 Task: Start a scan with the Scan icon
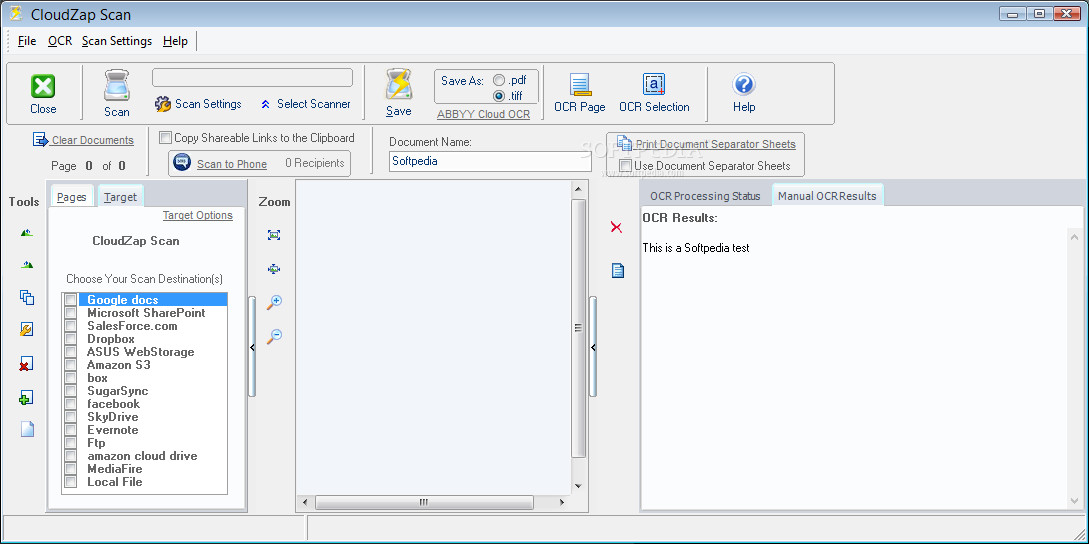click(117, 85)
